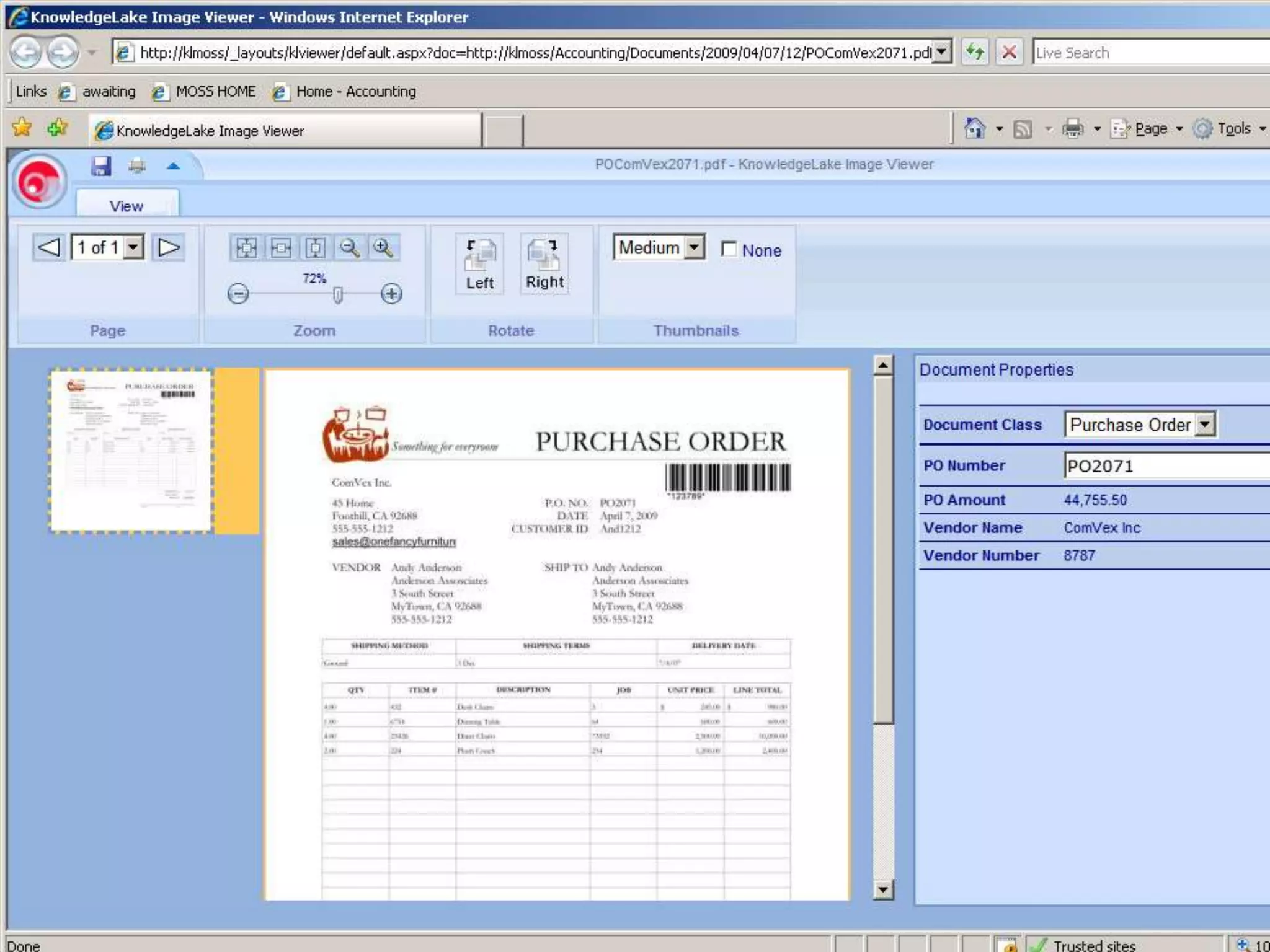Click the save disk icon
The image size is (1270, 952).
[x=101, y=166]
